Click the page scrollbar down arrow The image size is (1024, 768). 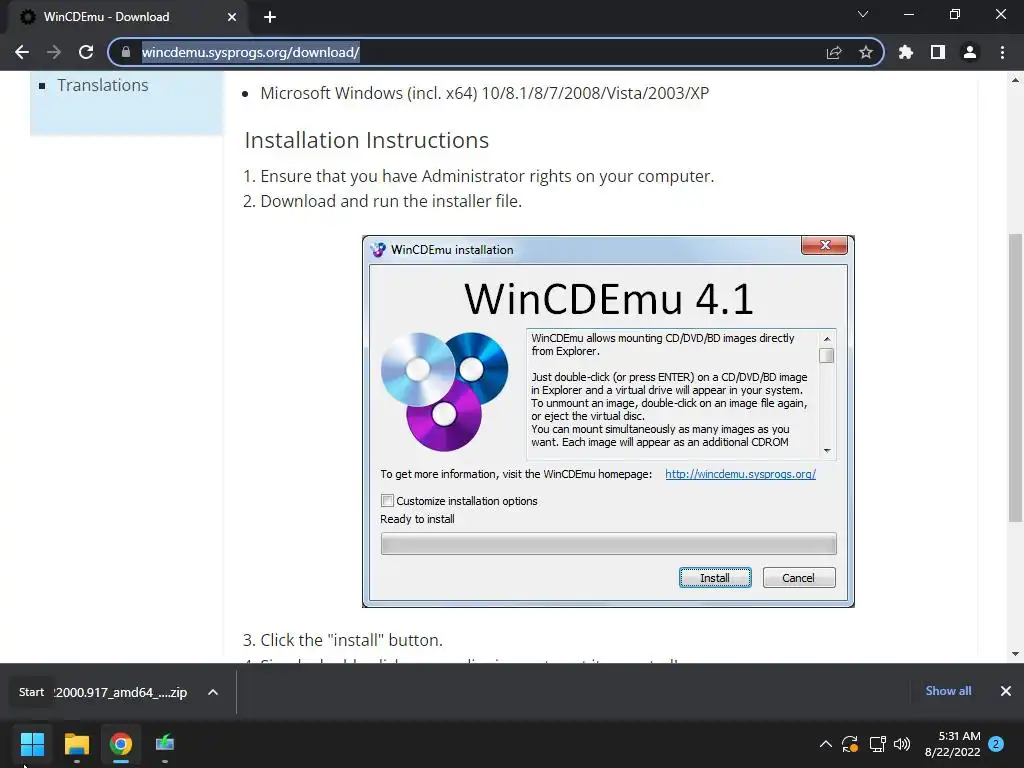[x=1015, y=654]
